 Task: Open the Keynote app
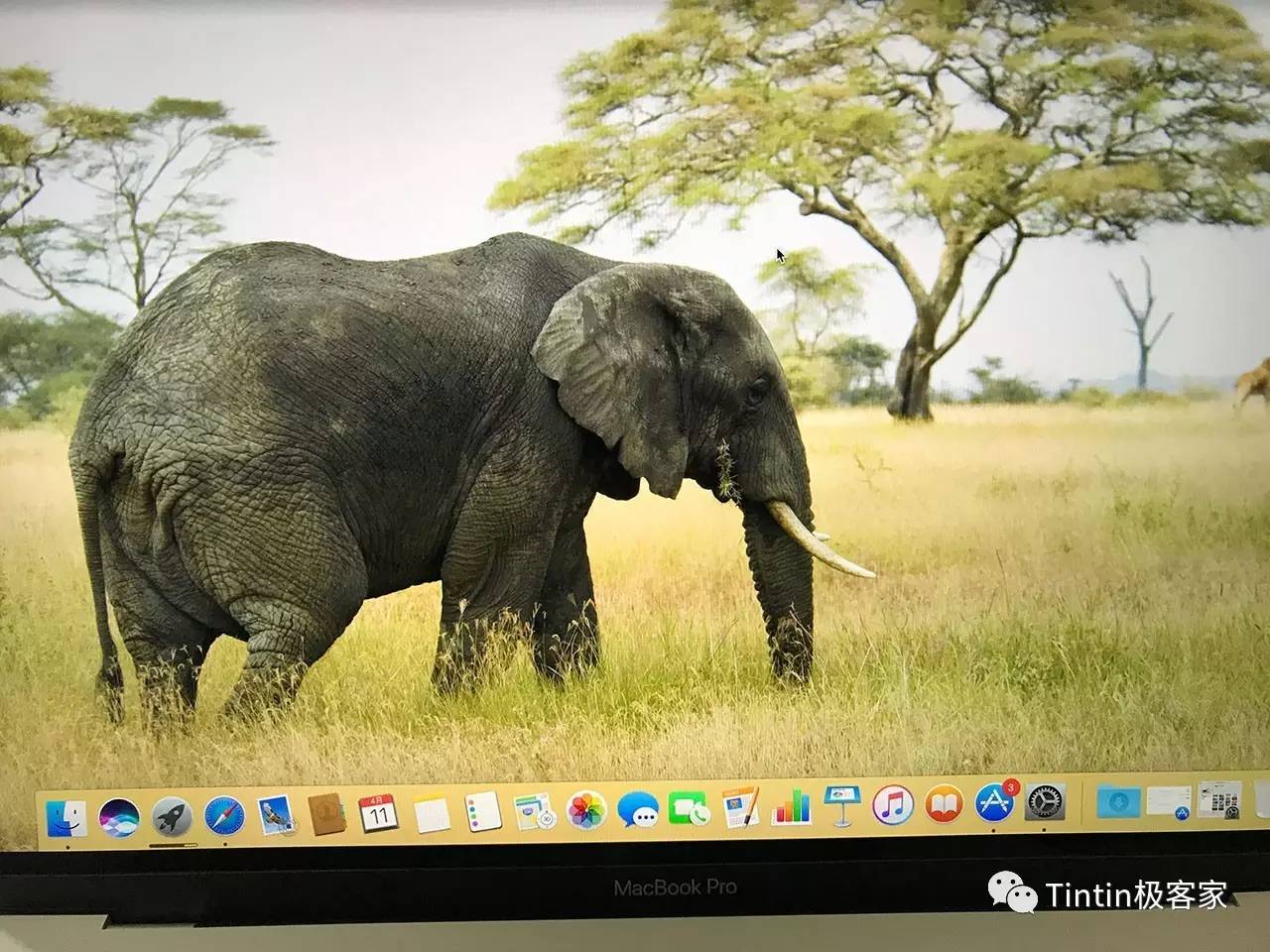click(842, 805)
